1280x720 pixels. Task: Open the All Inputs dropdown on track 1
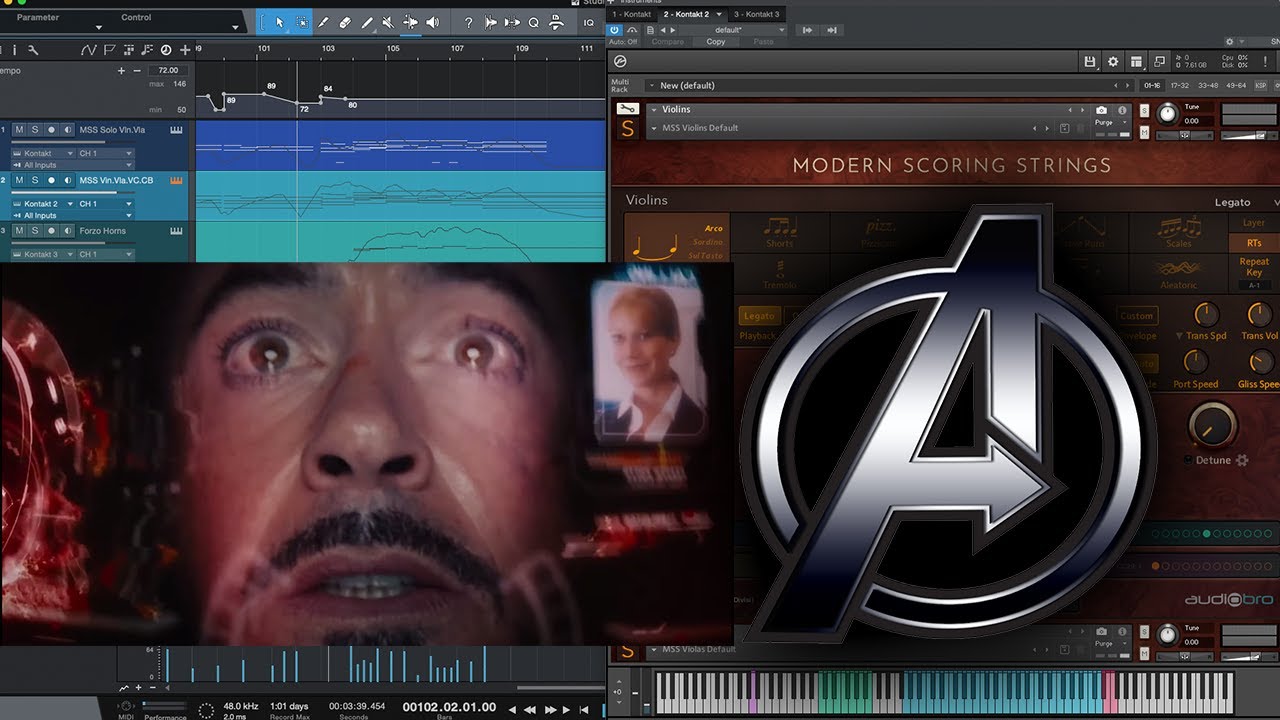75,165
